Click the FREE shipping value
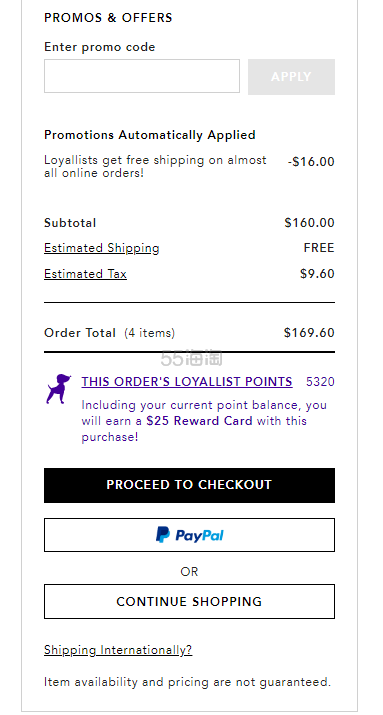383x715 pixels. pyautogui.click(x=319, y=248)
